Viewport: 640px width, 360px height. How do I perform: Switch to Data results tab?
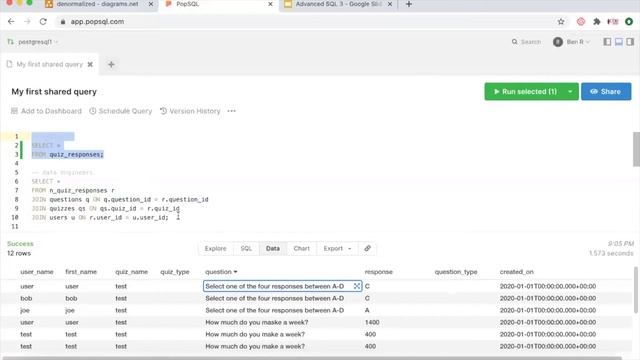click(273, 249)
